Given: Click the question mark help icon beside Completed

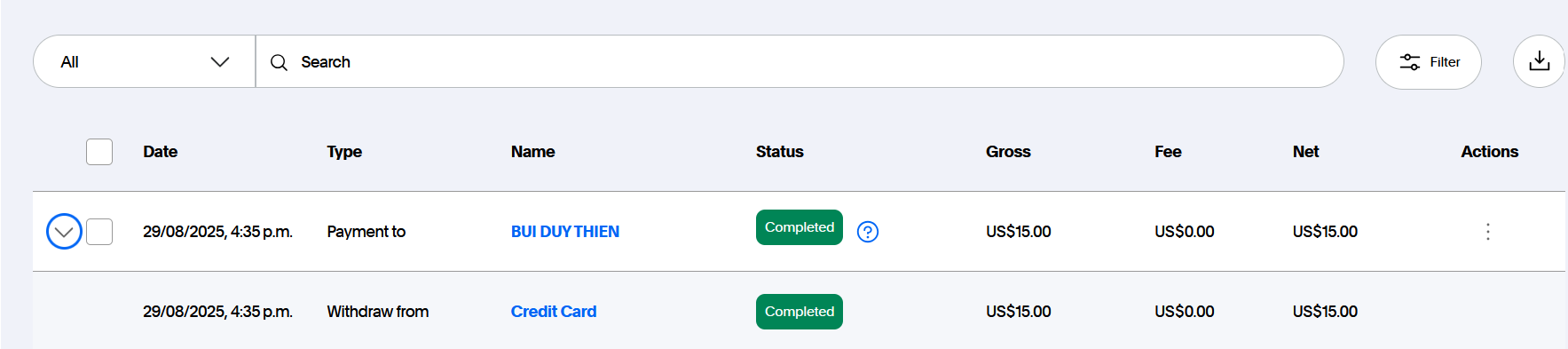Looking at the screenshot, I should 868,232.
